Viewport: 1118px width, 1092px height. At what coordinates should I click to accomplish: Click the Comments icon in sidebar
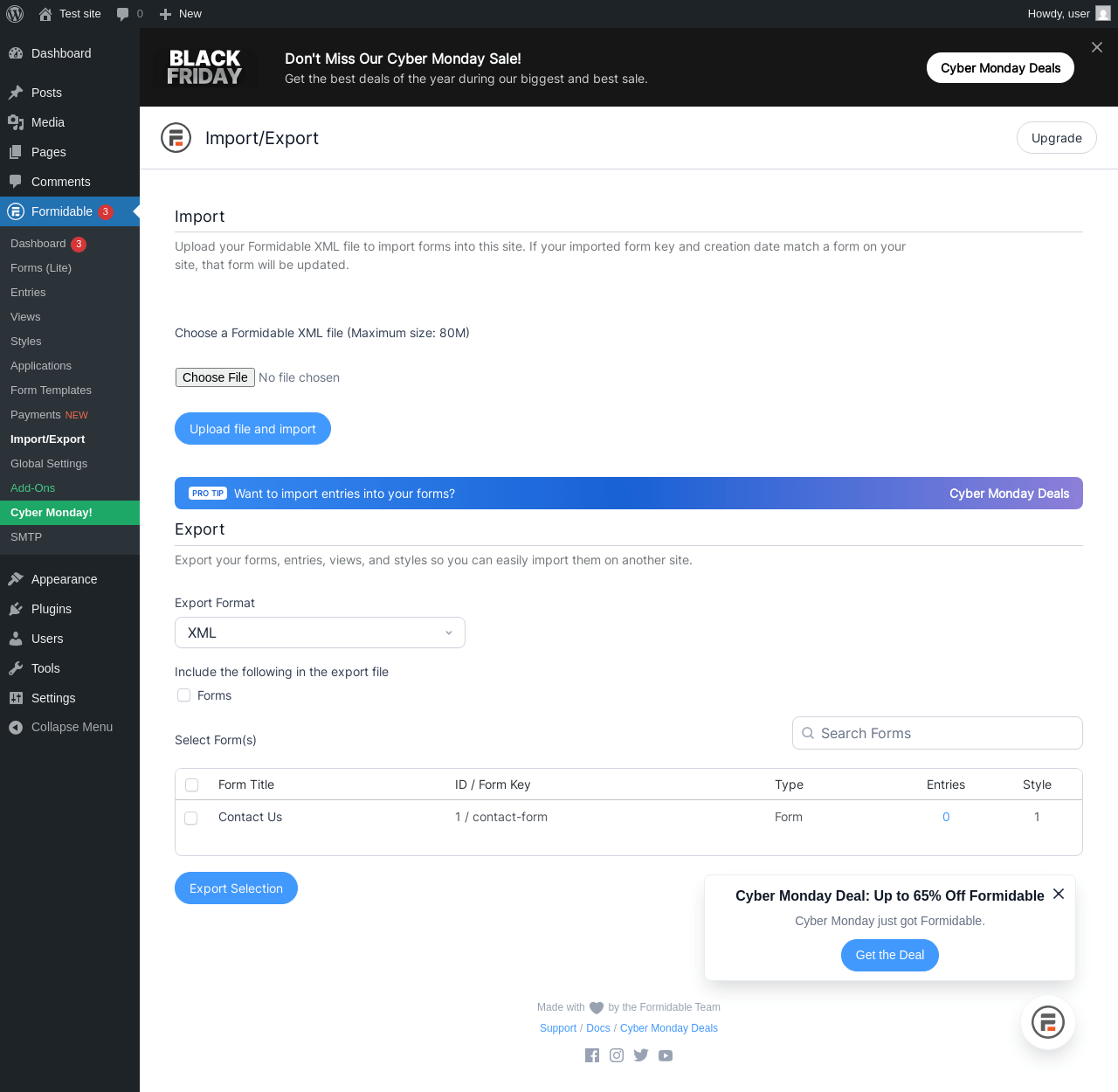coord(16,182)
